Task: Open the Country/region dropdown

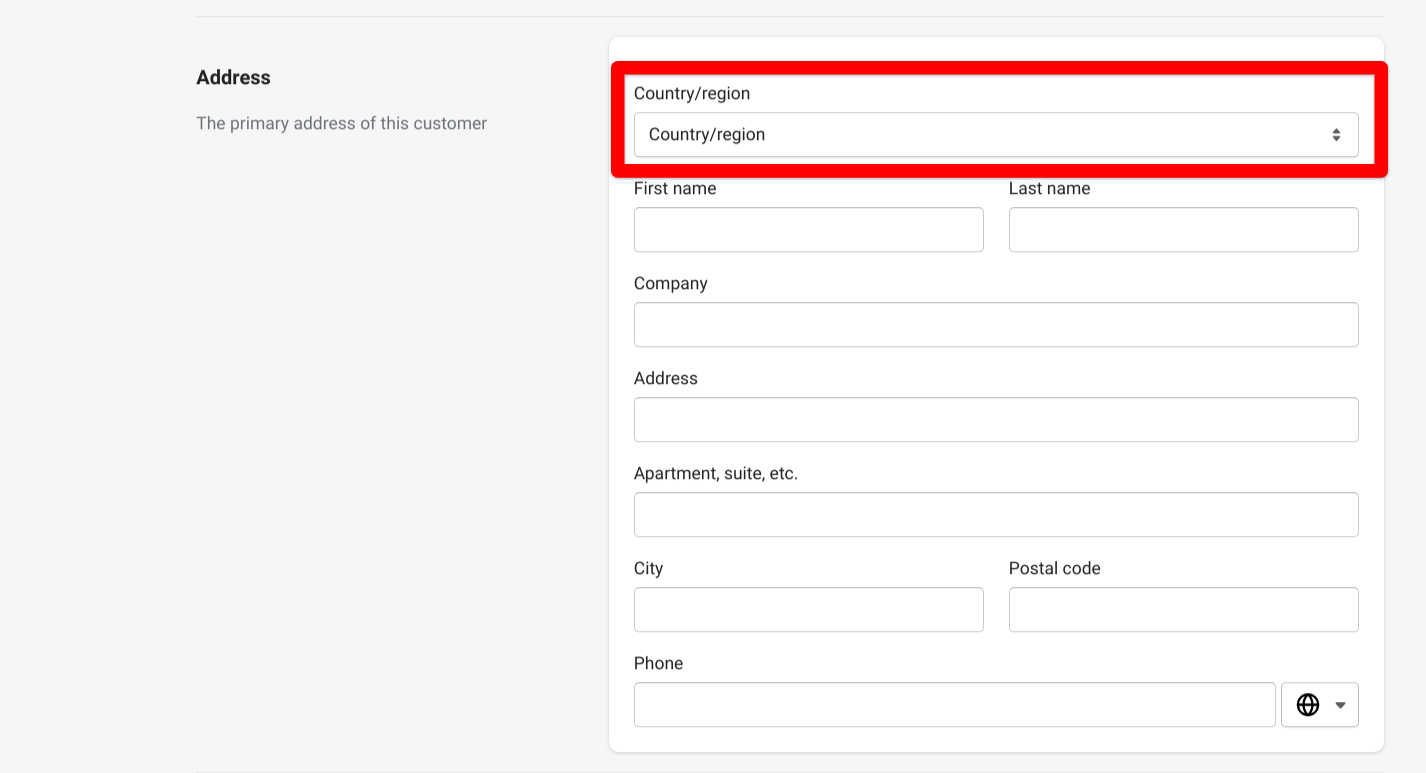Action: coord(995,135)
